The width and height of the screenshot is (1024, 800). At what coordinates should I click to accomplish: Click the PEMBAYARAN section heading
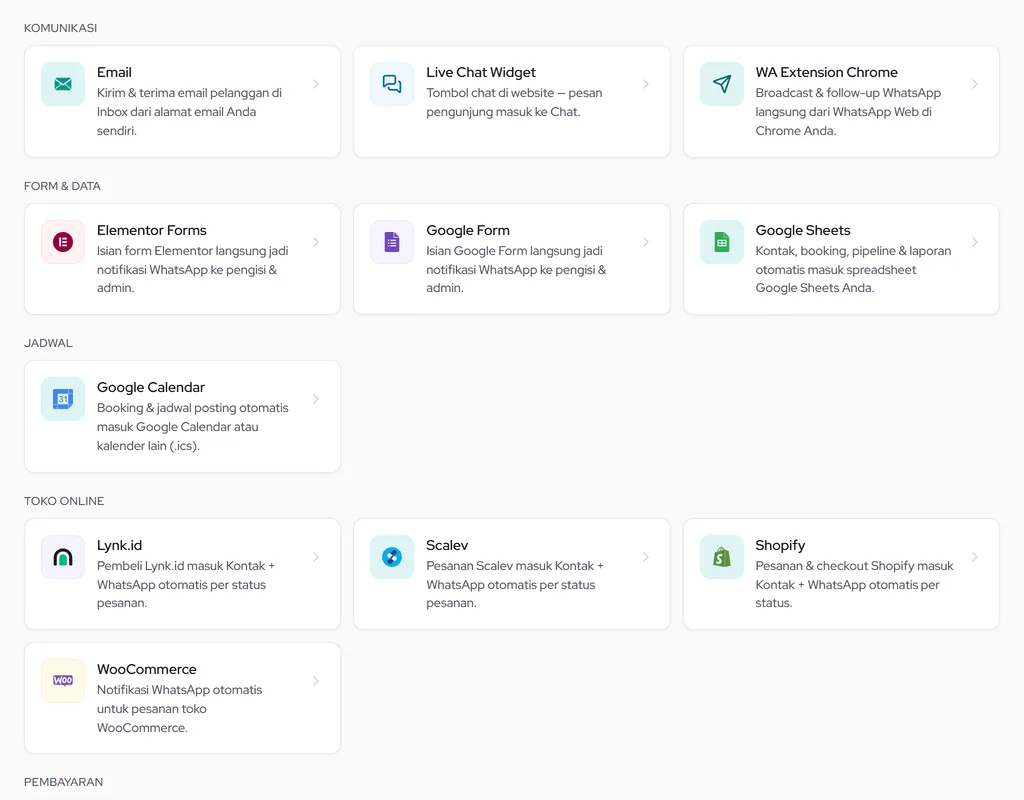[63, 782]
